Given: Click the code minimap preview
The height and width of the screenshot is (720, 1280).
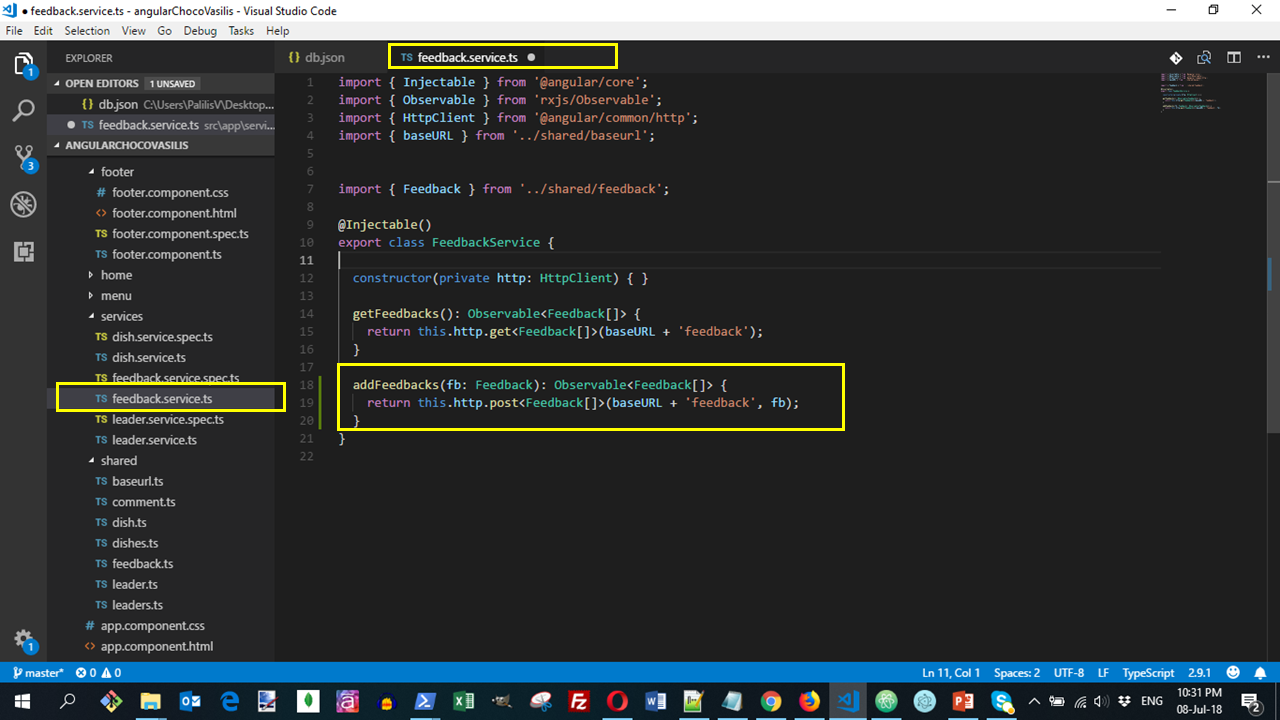Looking at the screenshot, I should 1191,92.
